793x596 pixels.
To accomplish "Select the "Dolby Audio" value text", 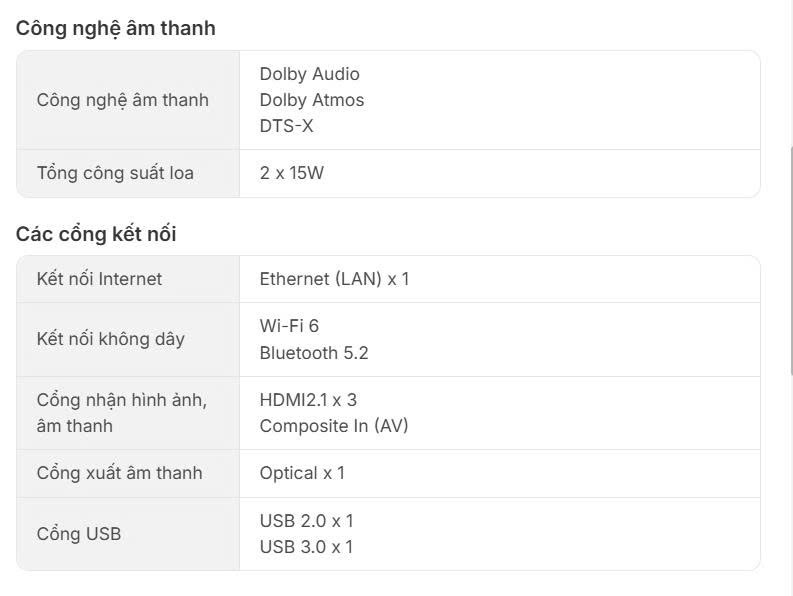I will click(309, 74).
